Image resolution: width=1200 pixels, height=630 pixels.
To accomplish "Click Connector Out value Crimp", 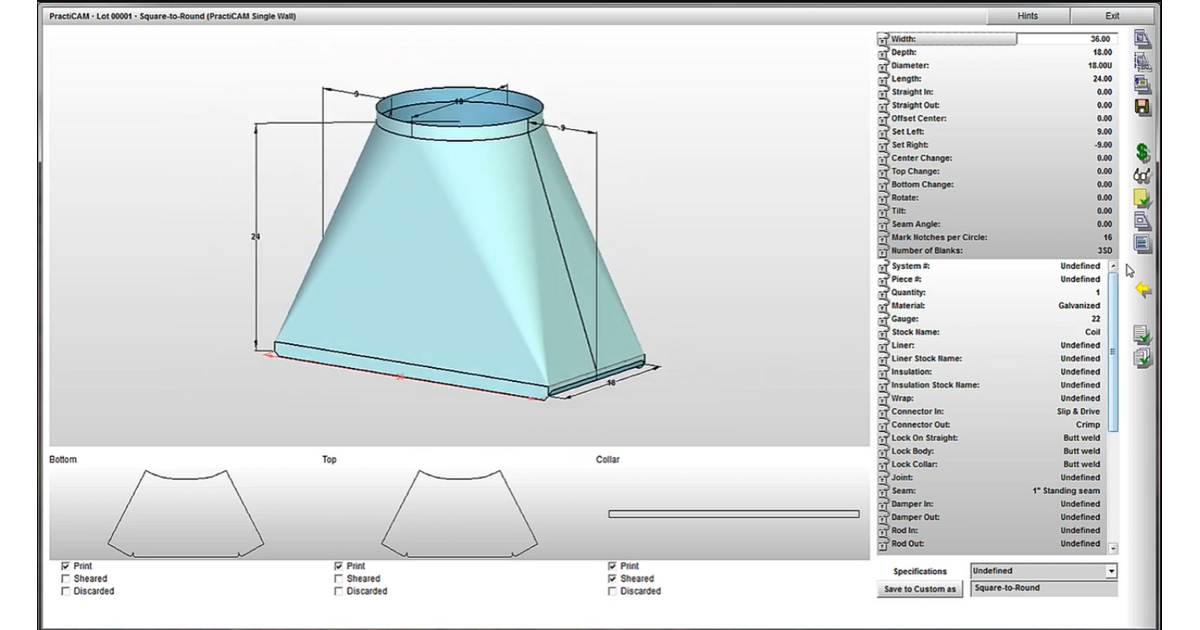I will 1088,424.
